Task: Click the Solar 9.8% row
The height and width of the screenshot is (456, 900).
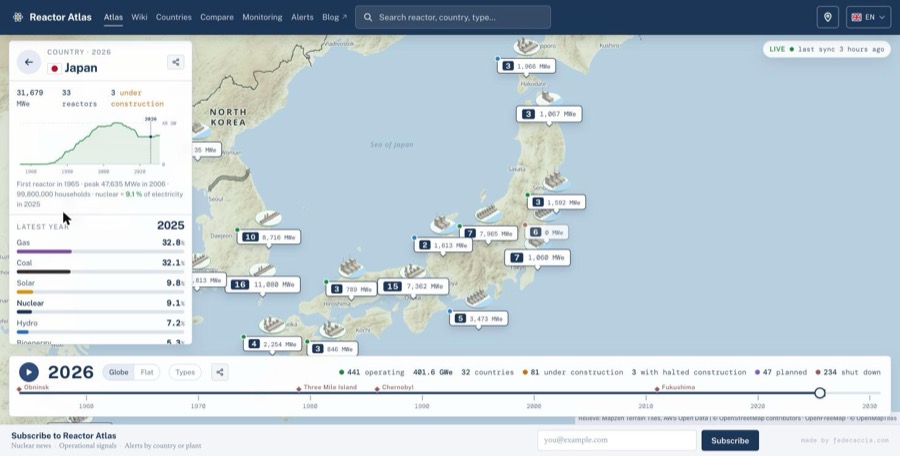Action: point(100,286)
